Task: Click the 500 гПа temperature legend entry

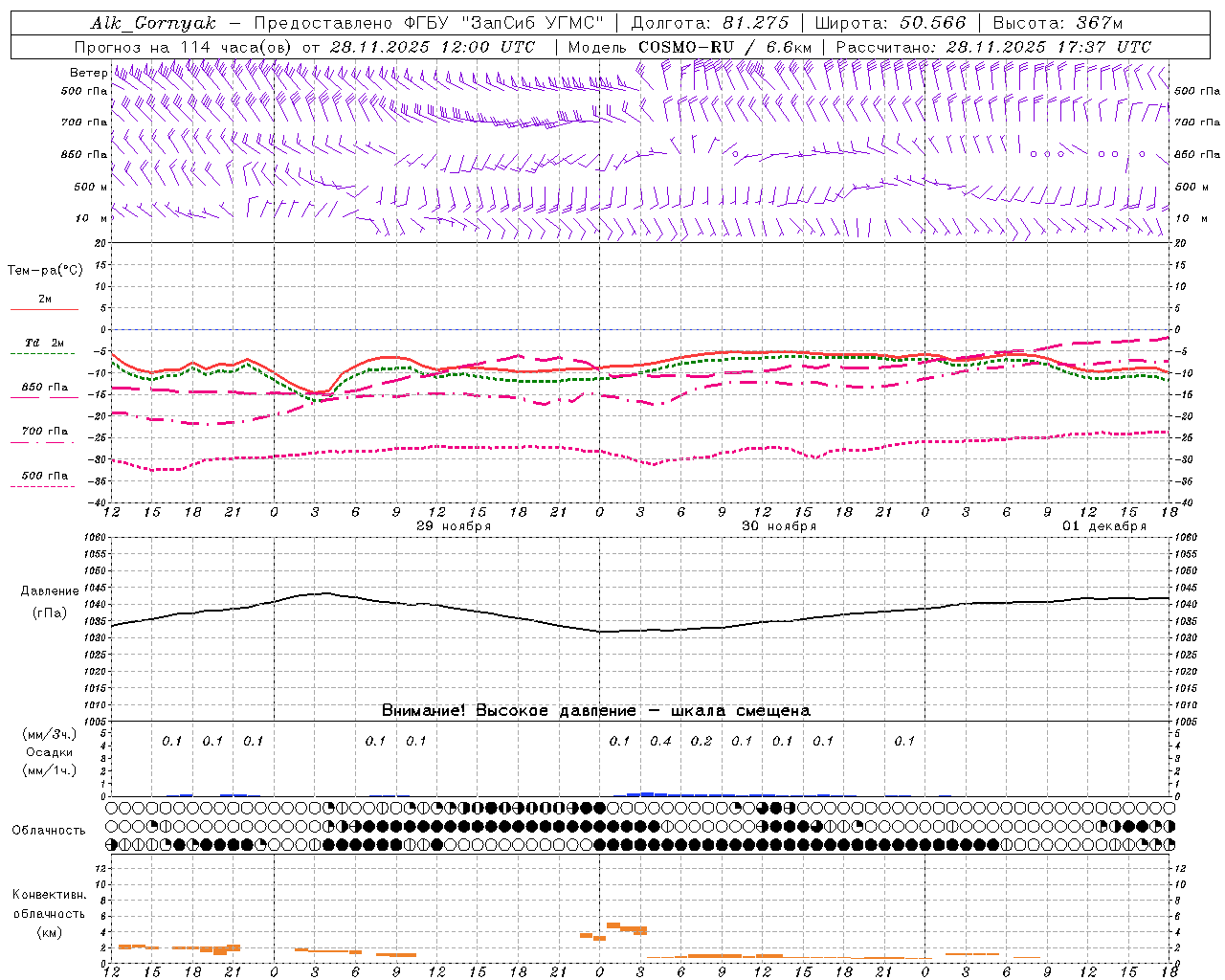Action: click(x=44, y=476)
